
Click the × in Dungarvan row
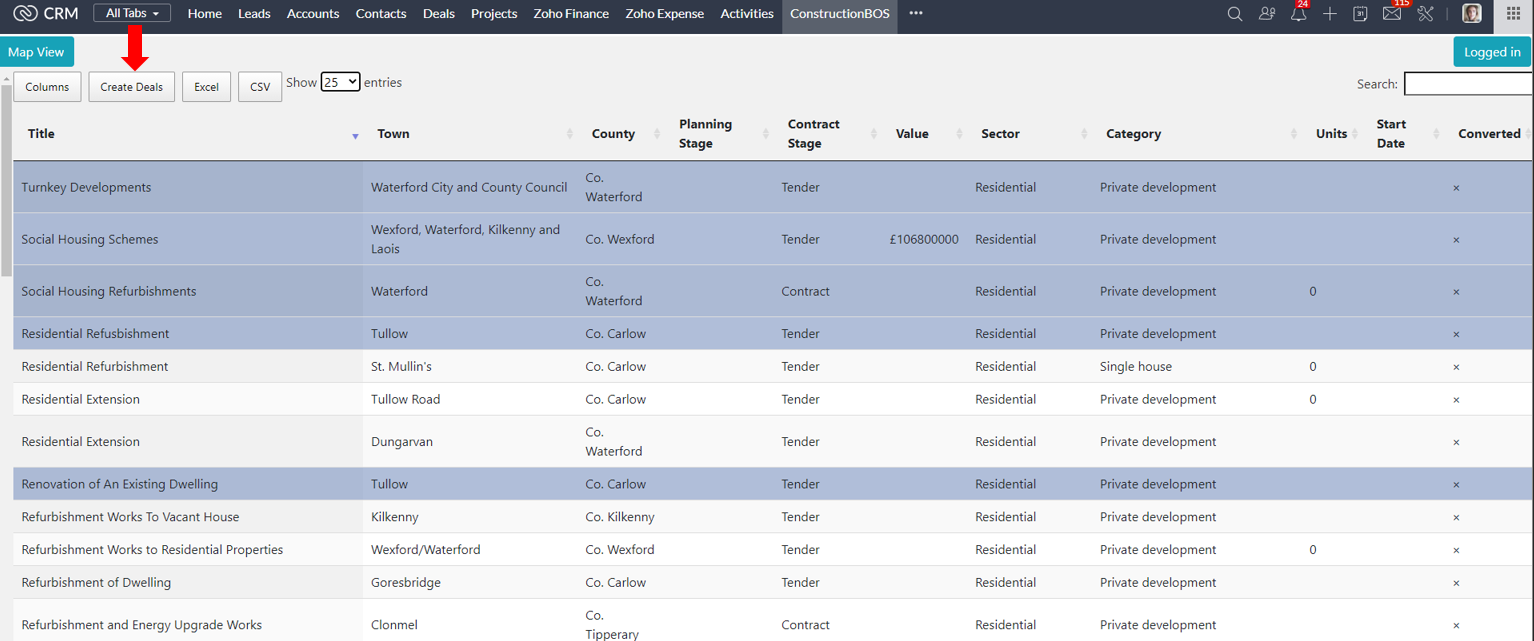(1456, 442)
